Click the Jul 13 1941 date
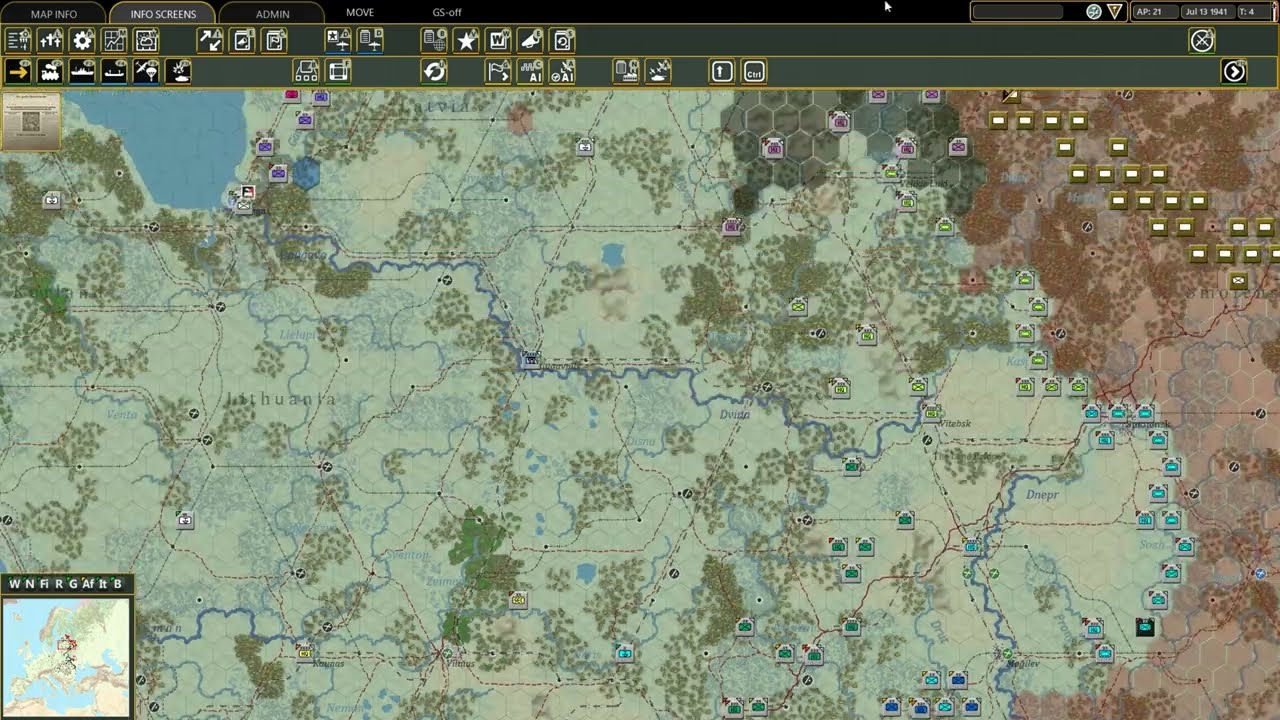1280x720 pixels. click(x=1207, y=12)
